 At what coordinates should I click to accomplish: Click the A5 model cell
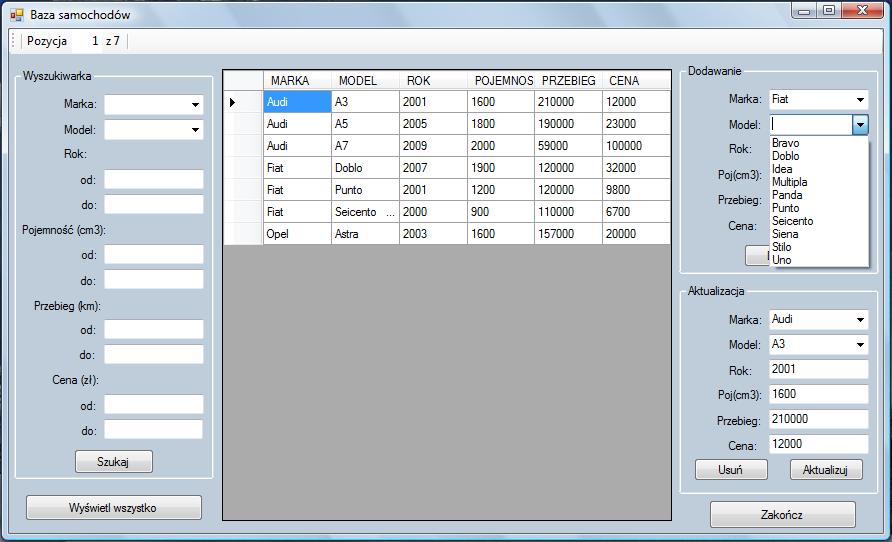[365, 124]
